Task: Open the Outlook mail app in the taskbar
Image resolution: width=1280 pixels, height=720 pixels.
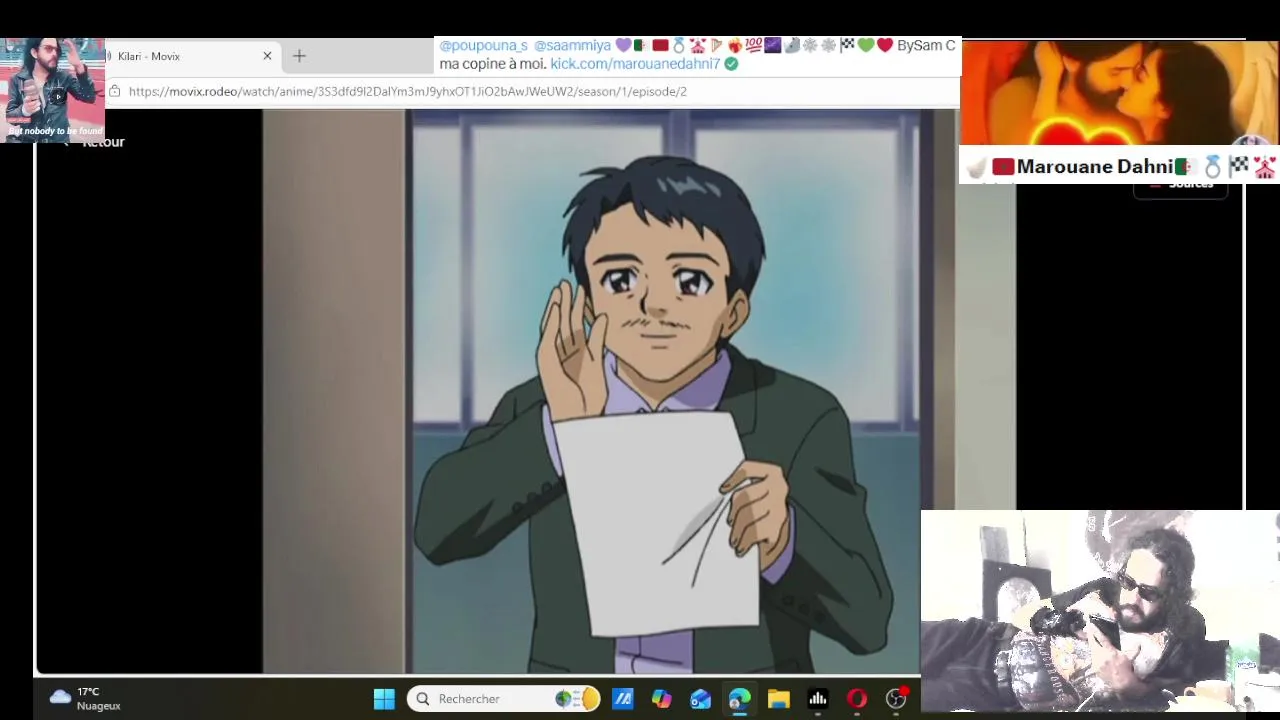Action: 701,699
